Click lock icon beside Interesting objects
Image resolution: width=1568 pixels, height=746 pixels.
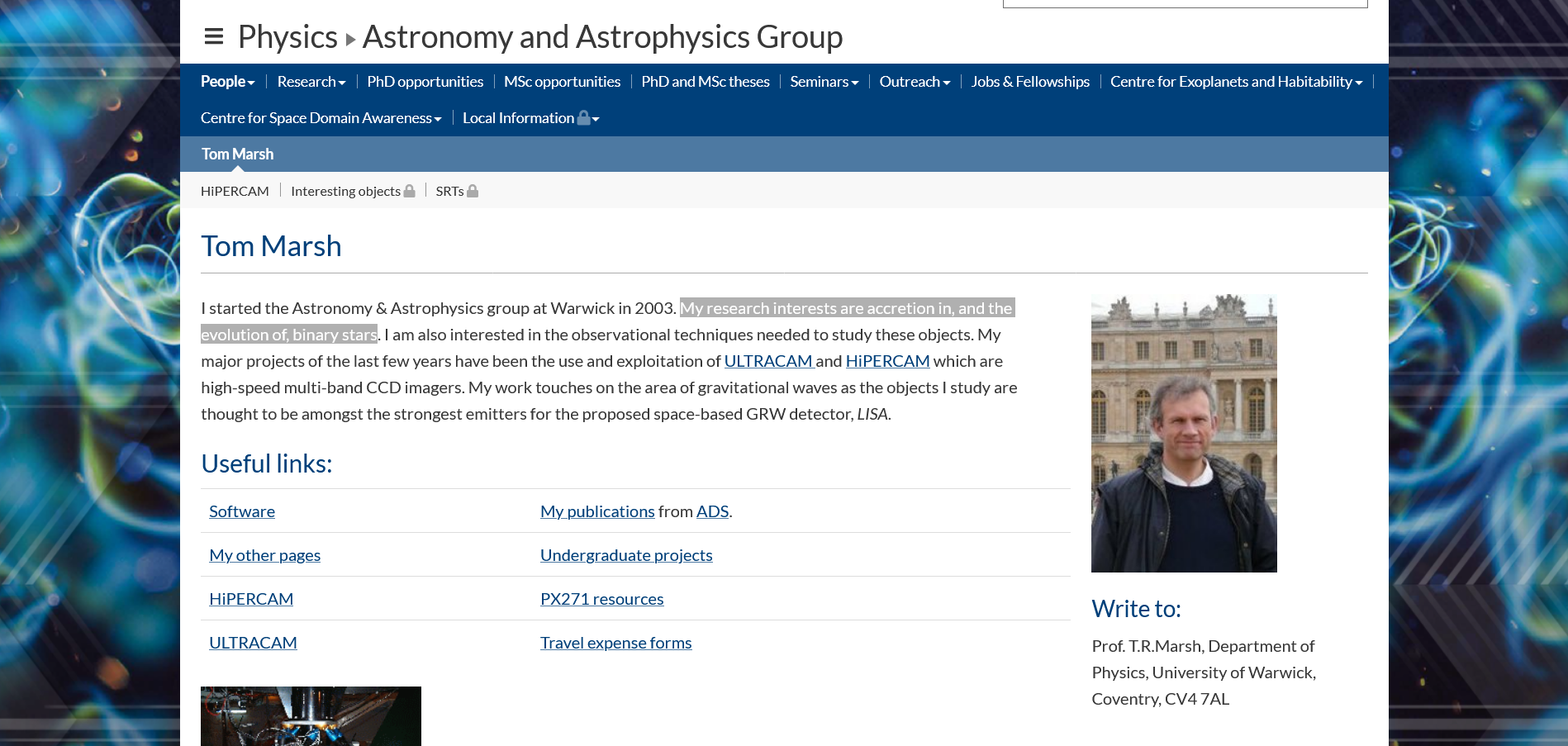(409, 191)
